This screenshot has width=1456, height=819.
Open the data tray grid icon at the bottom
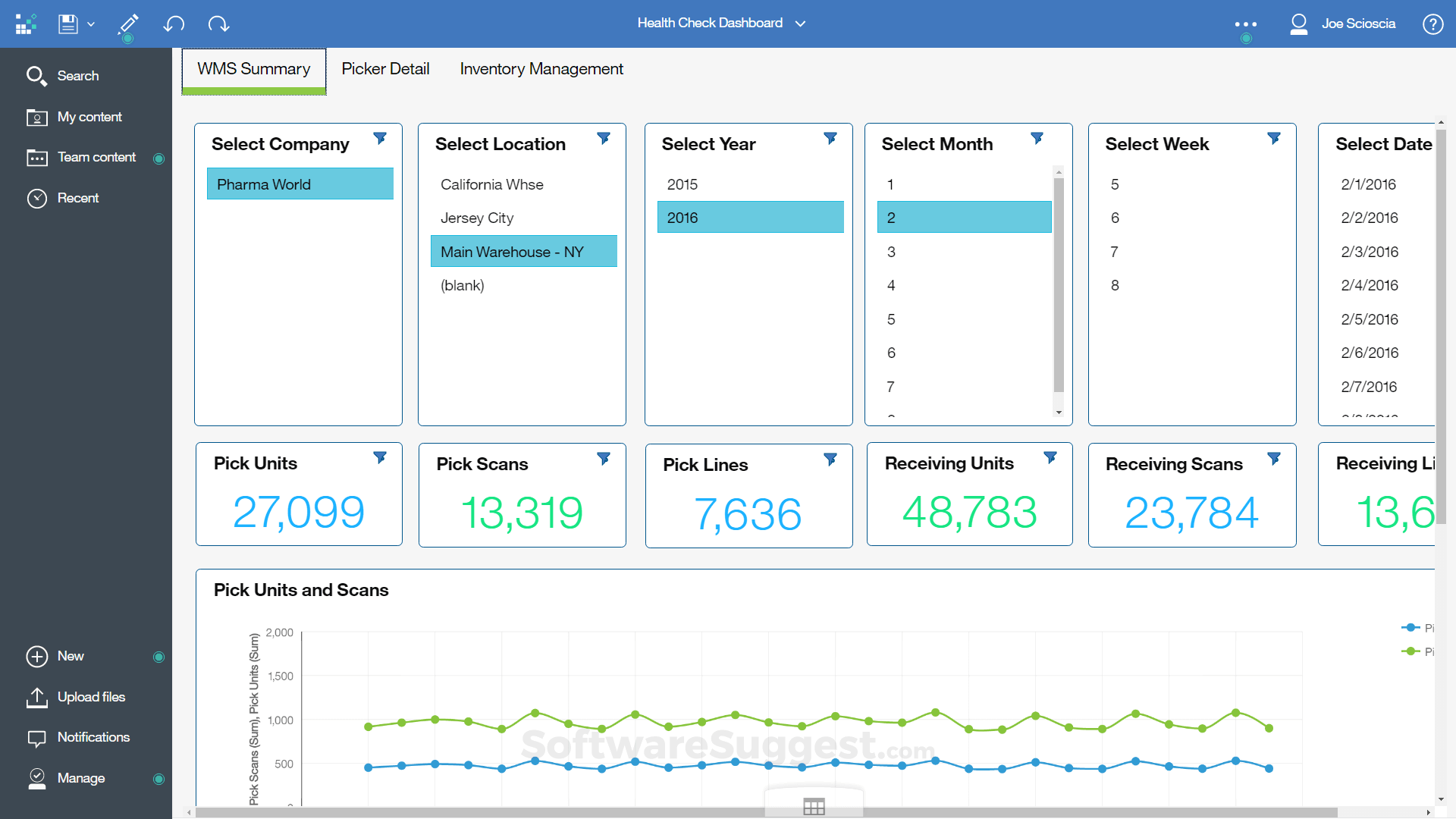click(814, 806)
